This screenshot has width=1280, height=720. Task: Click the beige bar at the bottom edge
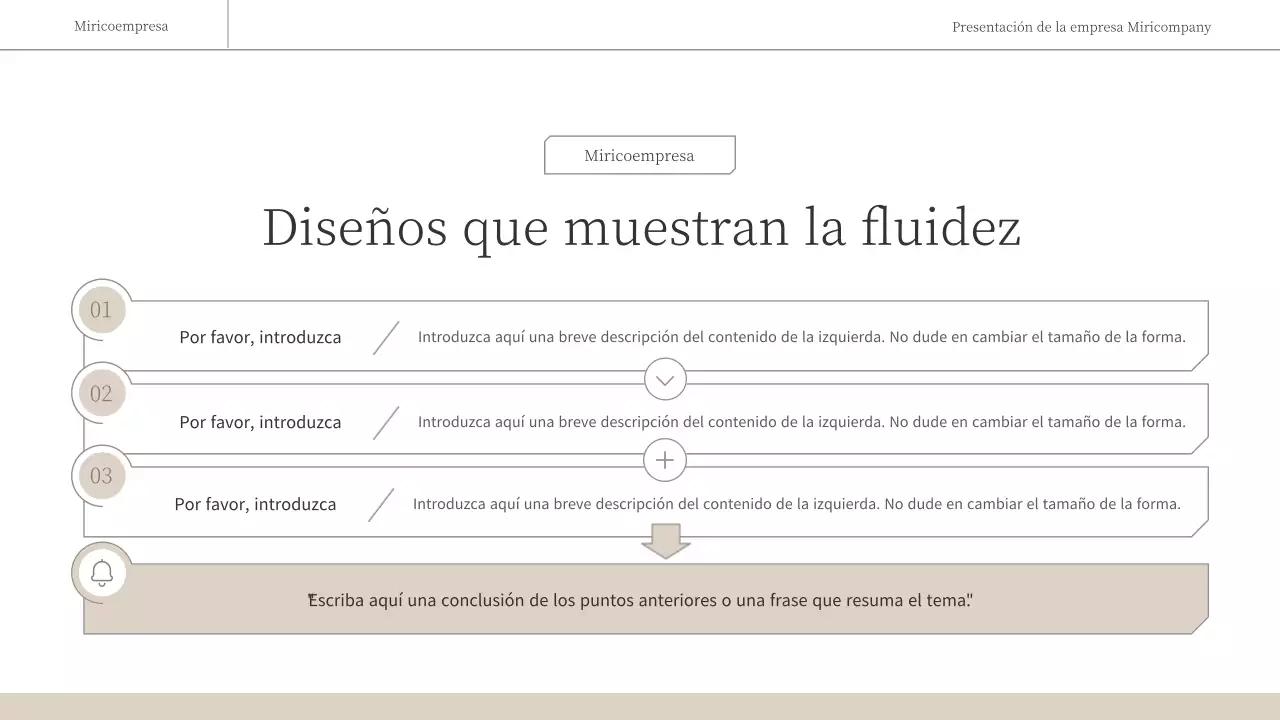[640, 707]
